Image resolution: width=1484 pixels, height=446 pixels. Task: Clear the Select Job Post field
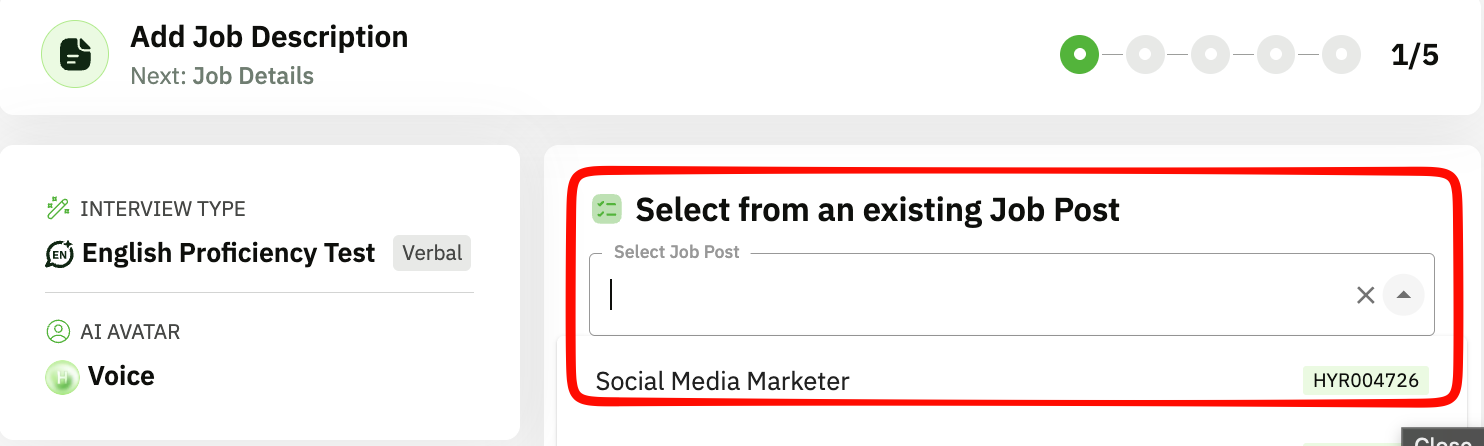1365,295
